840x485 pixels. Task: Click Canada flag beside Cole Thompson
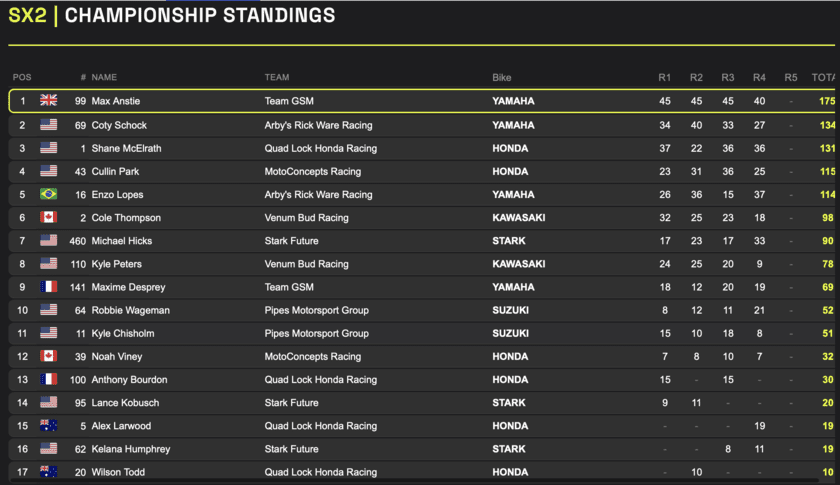pyautogui.click(x=48, y=217)
